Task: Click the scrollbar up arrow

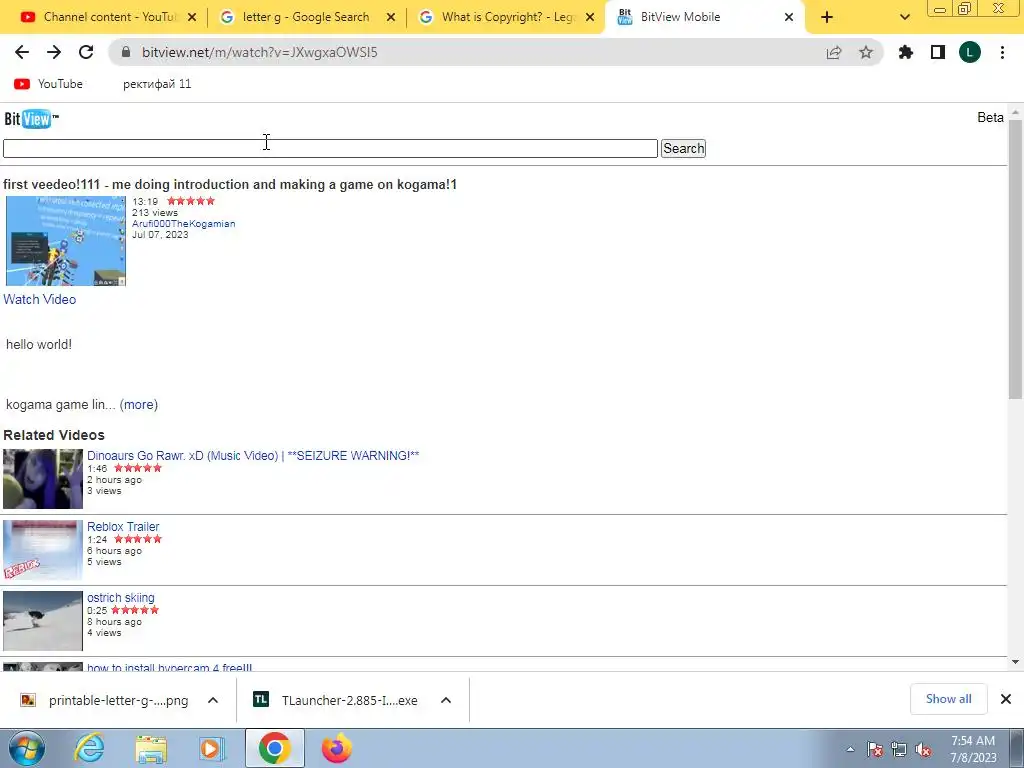Action: 1016,113
